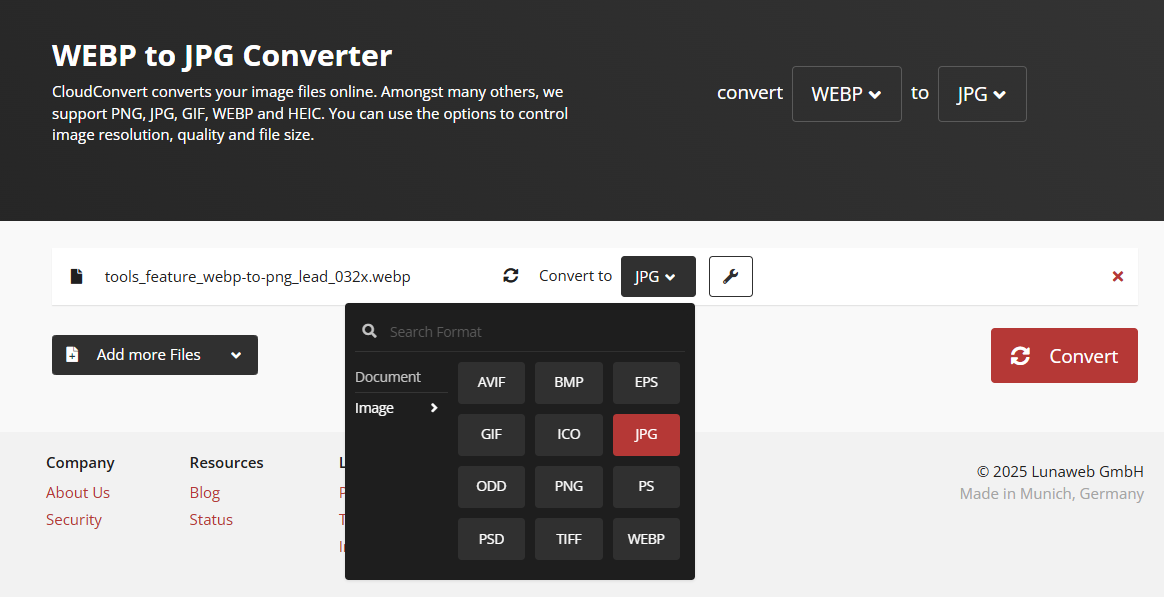This screenshot has width=1164, height=597.
Task: Click the add-file icon on Add more Files
Action: pyautogui.click(x=72, y=355)
